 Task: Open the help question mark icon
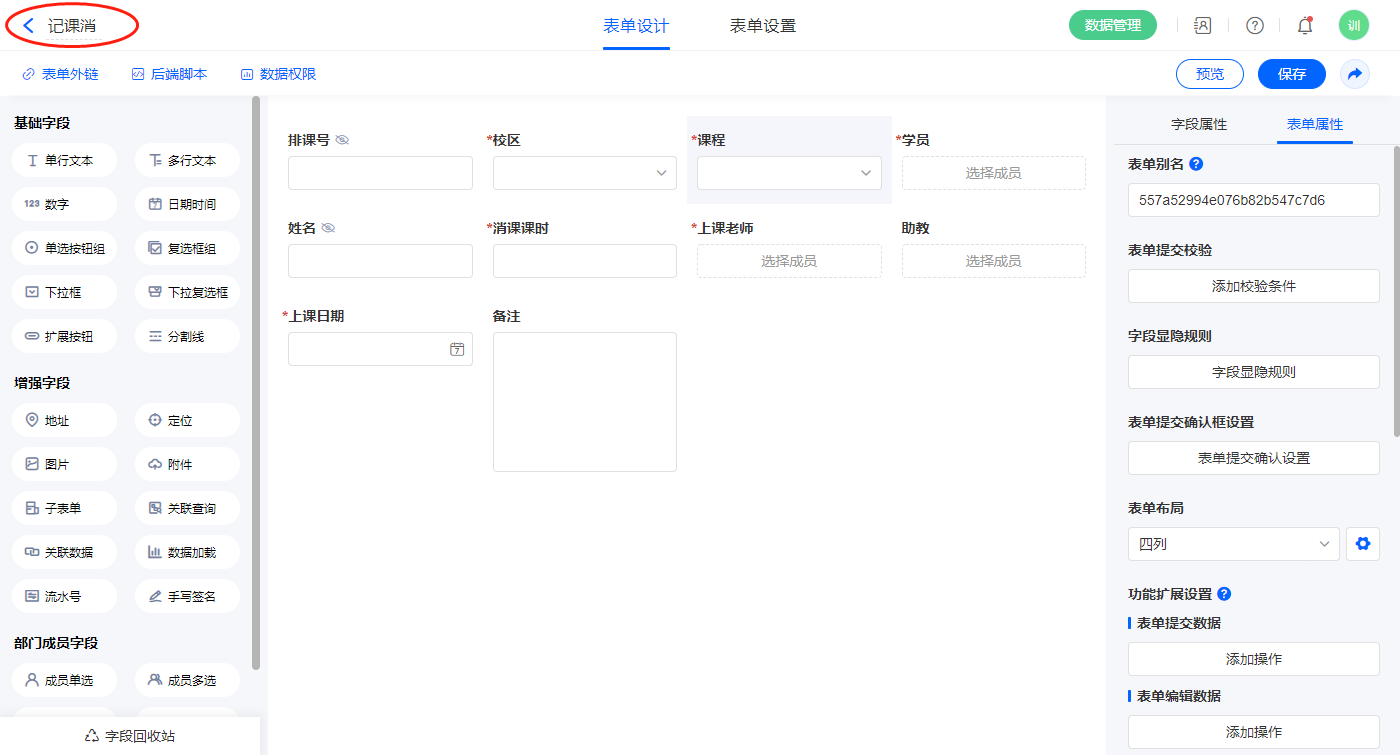(x=1254, y=26)
